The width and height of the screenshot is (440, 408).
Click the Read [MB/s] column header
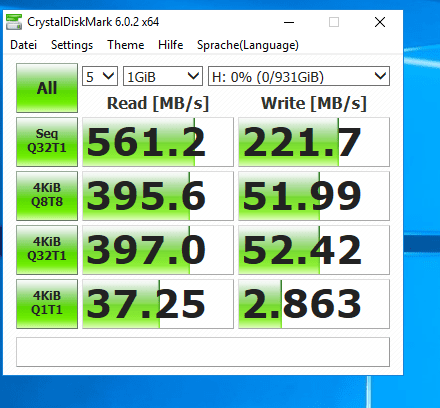[x=158, y=103]
